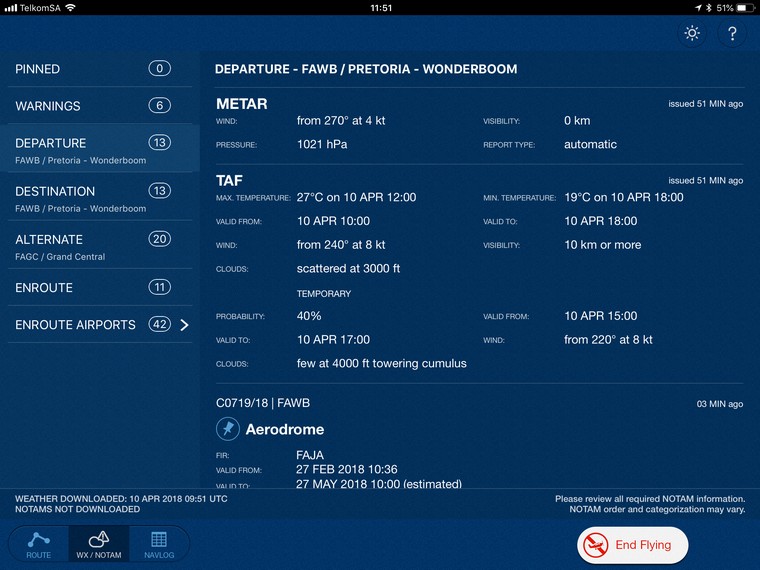Show the Enroute NOTAM list
This screenshot has height=570, width=760.
pos(44,288)
